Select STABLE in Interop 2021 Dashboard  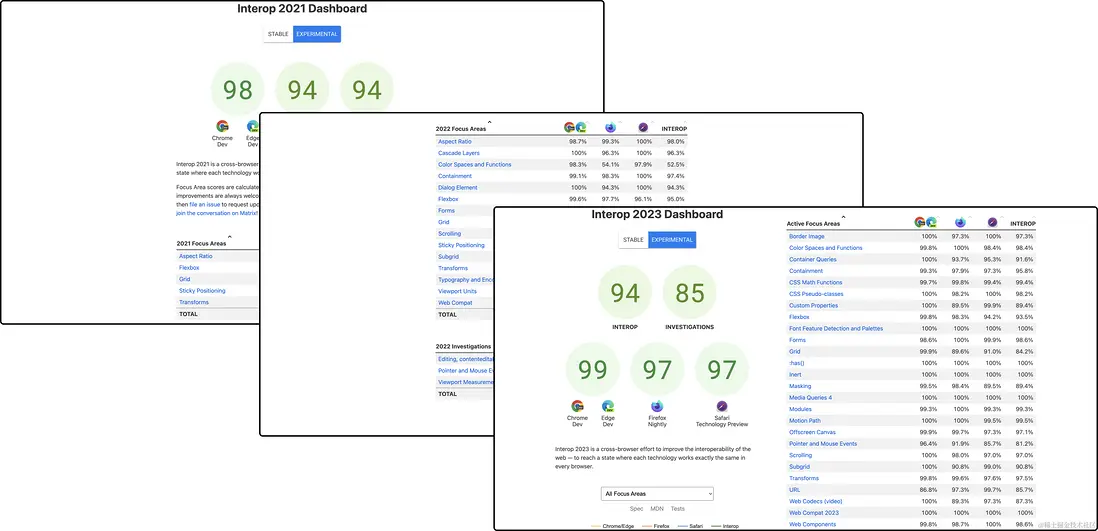tap(278, 34)
